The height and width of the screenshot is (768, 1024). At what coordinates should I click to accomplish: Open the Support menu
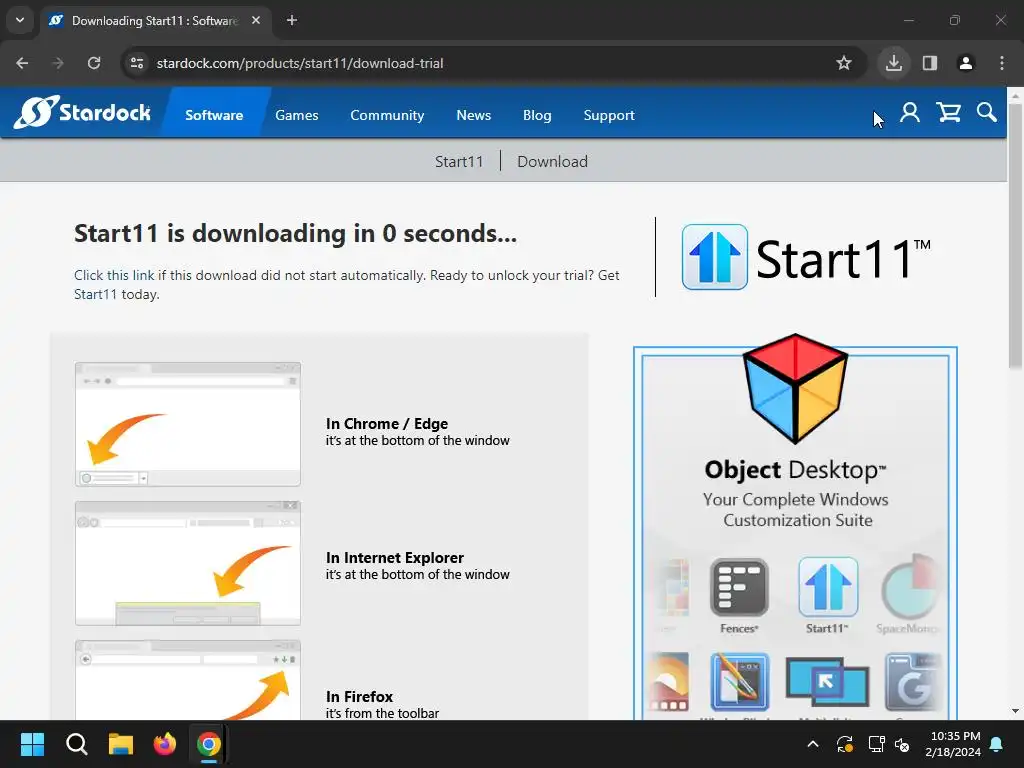pyautogui.click(x=609, y=115)
